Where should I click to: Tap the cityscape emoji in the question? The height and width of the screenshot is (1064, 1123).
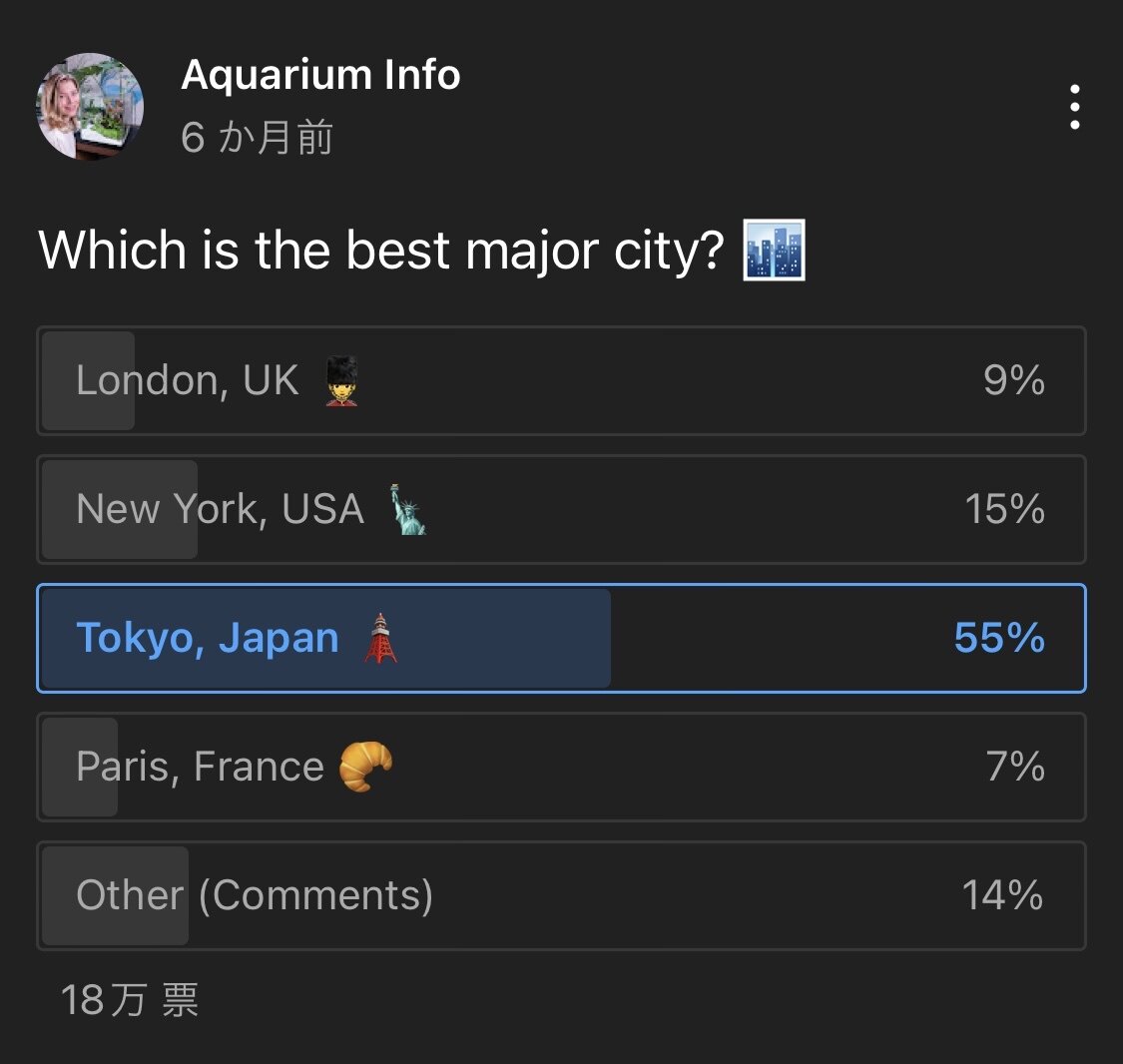(x=775, y=250)
